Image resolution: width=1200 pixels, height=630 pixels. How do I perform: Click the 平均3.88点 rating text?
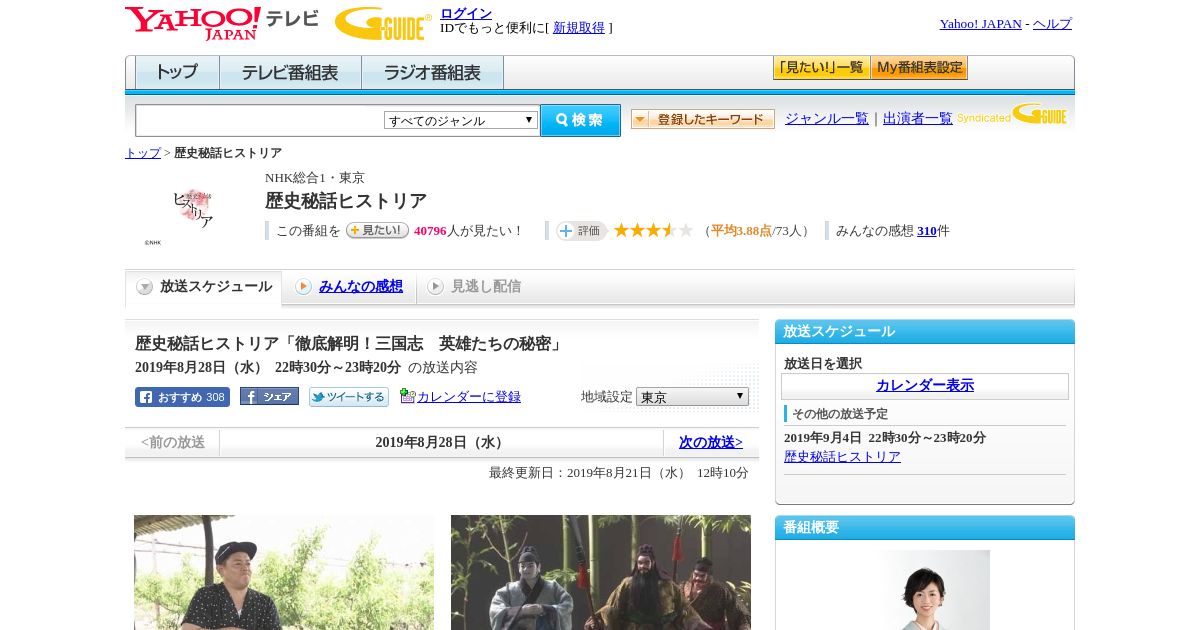click(741, 231)
